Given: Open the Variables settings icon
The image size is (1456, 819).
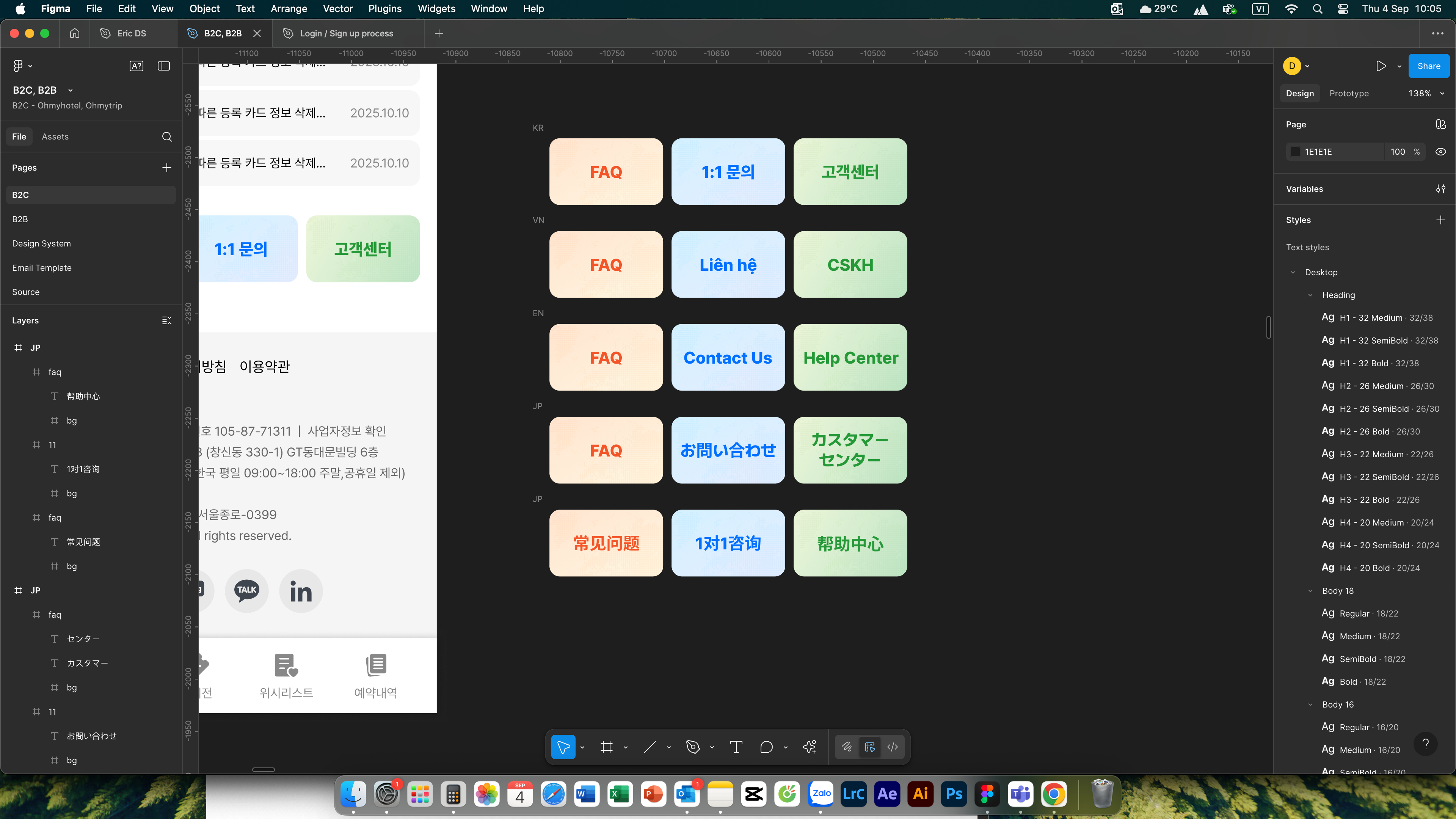Looking at the screenshot, I should click(1441, 189).
